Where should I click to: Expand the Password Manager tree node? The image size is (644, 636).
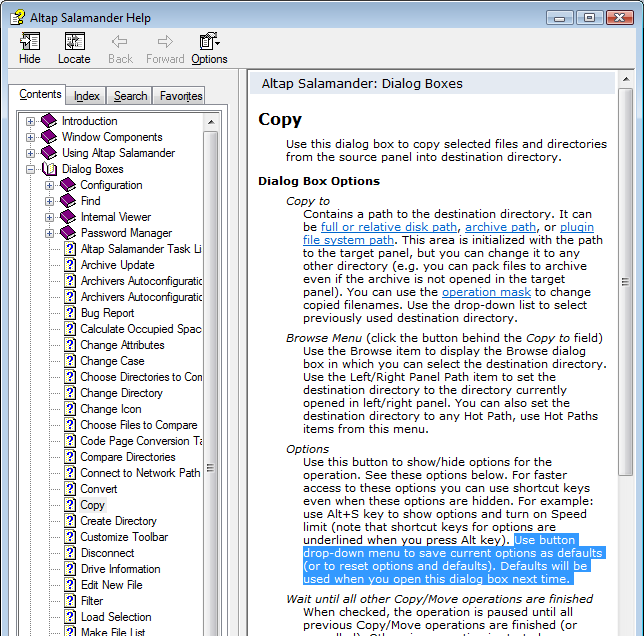49,233
